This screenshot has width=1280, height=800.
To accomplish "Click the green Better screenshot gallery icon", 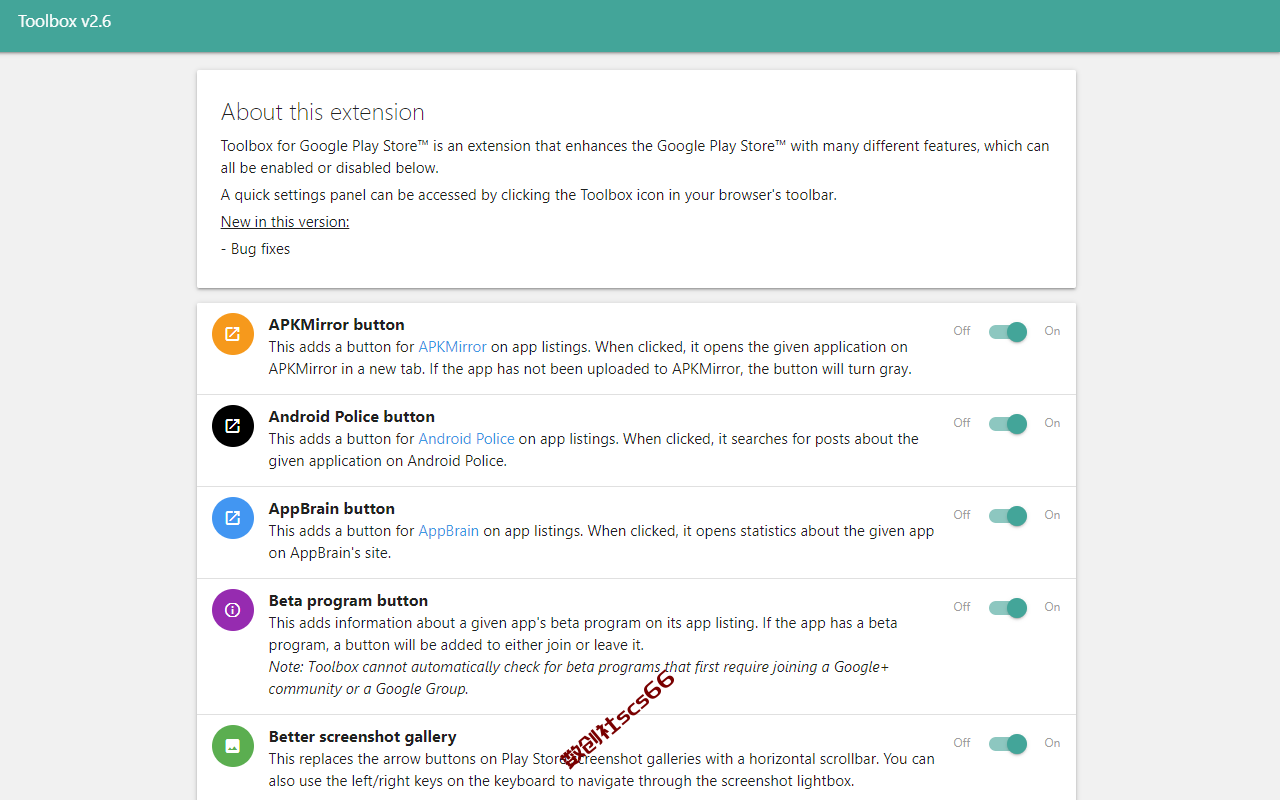I will 233,746.
